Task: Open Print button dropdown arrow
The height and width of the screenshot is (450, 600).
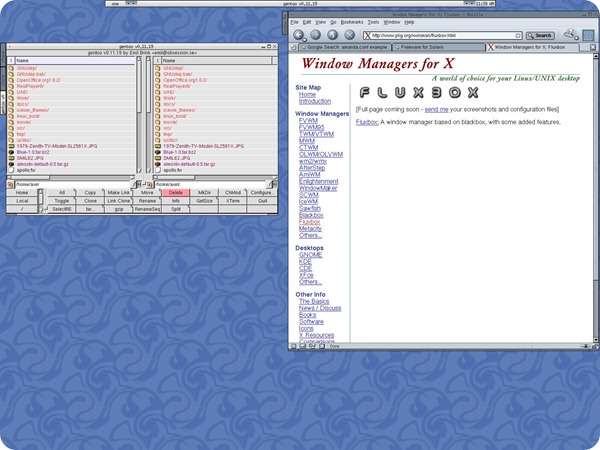Action: point(576,38)
